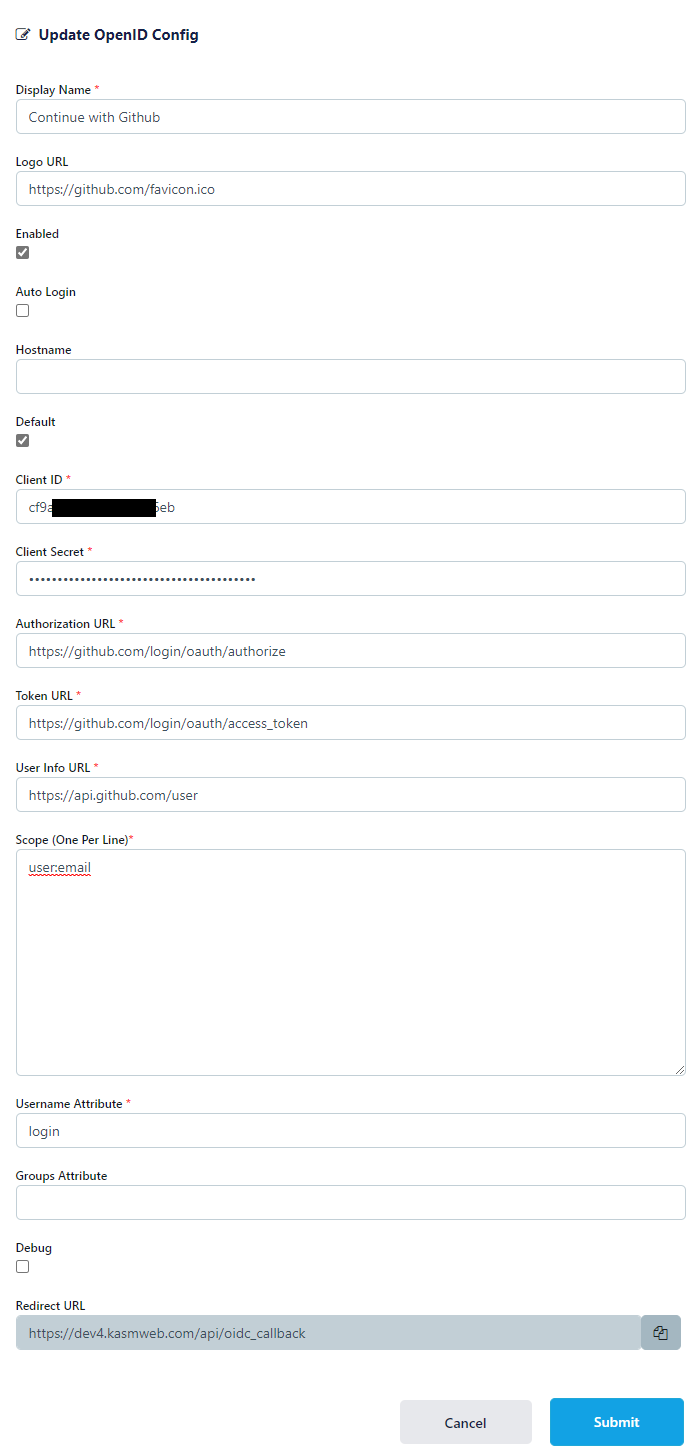Select the User Info URL field
The image size is (700, 1453).
pos(350,795)
